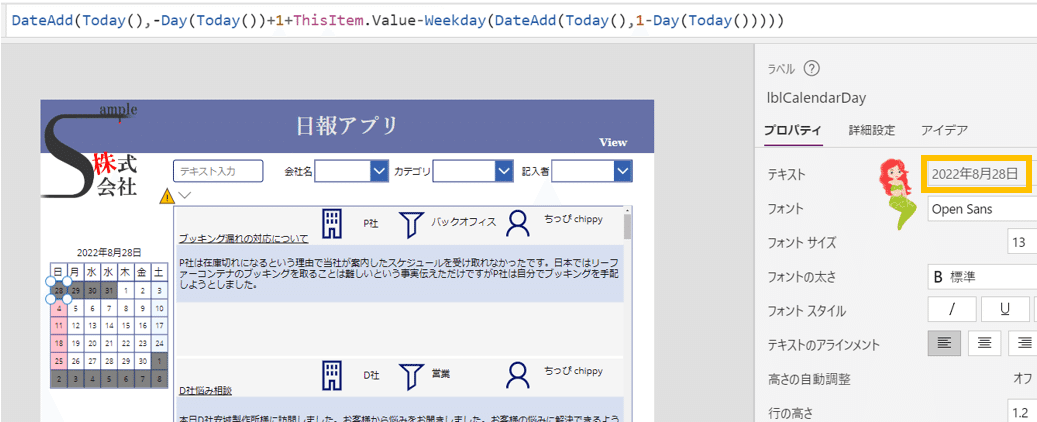Screen dimensions: 1037x422
Task: Set text alignment to left
Action: [x=944, y=343]
